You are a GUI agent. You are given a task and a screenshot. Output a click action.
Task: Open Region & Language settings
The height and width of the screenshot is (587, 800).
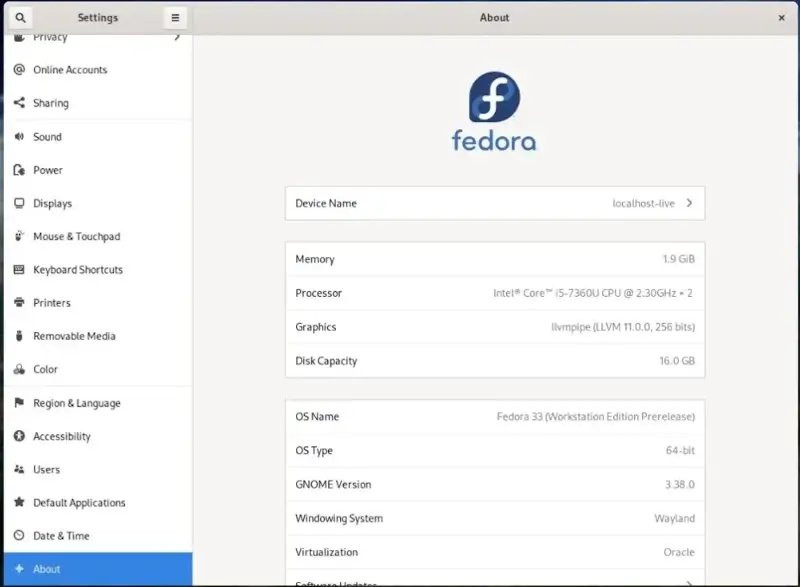[x=98, y=402]
